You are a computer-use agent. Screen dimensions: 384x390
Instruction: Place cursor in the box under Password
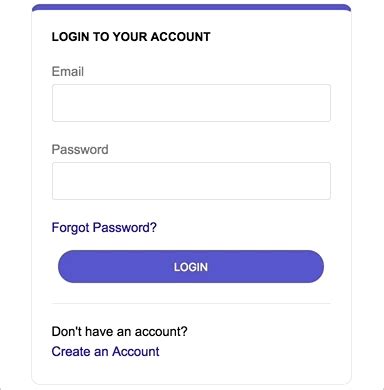191,181
